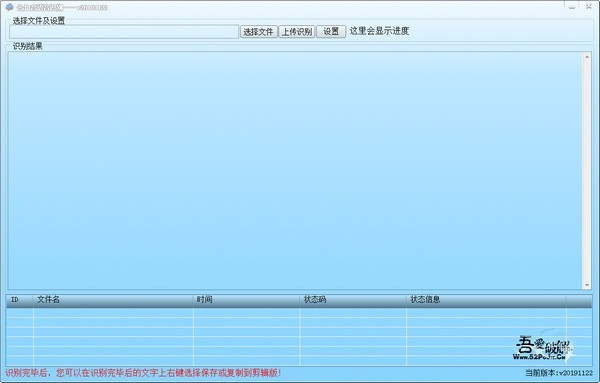Sort by the ID column header

pos(20,300)
